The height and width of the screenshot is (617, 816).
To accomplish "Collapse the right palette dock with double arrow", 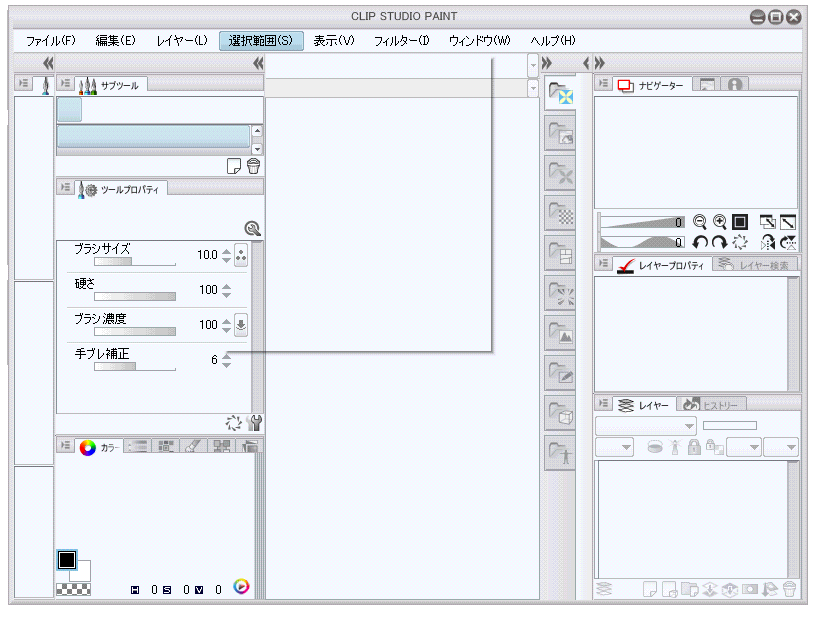I will pos(600,62).
